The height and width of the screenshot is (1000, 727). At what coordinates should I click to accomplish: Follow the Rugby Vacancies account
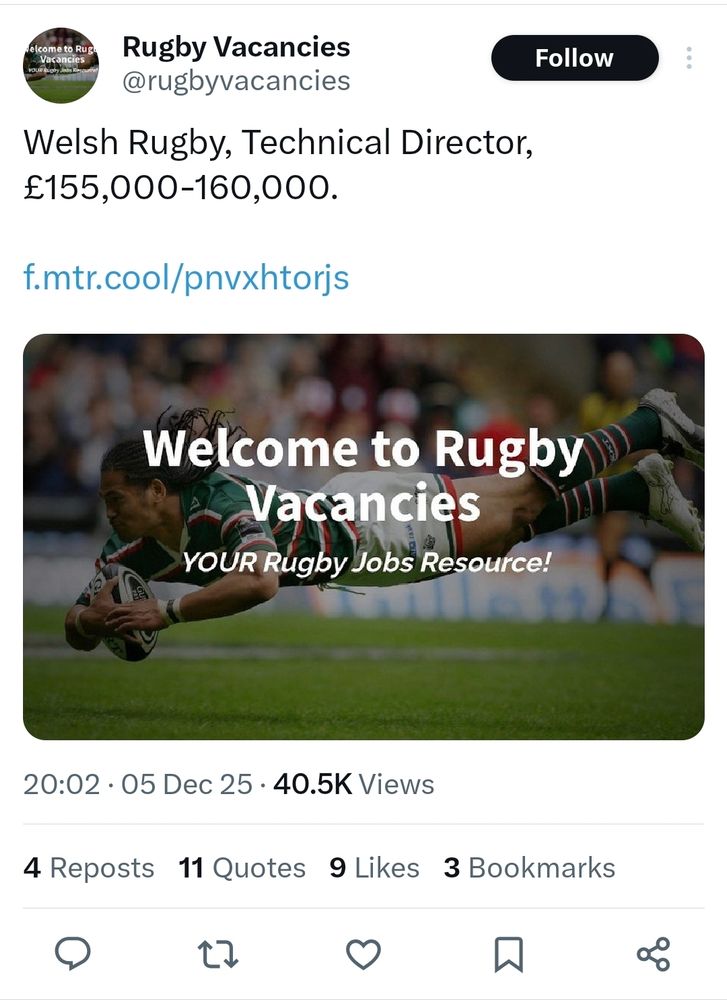coord(574,58)
